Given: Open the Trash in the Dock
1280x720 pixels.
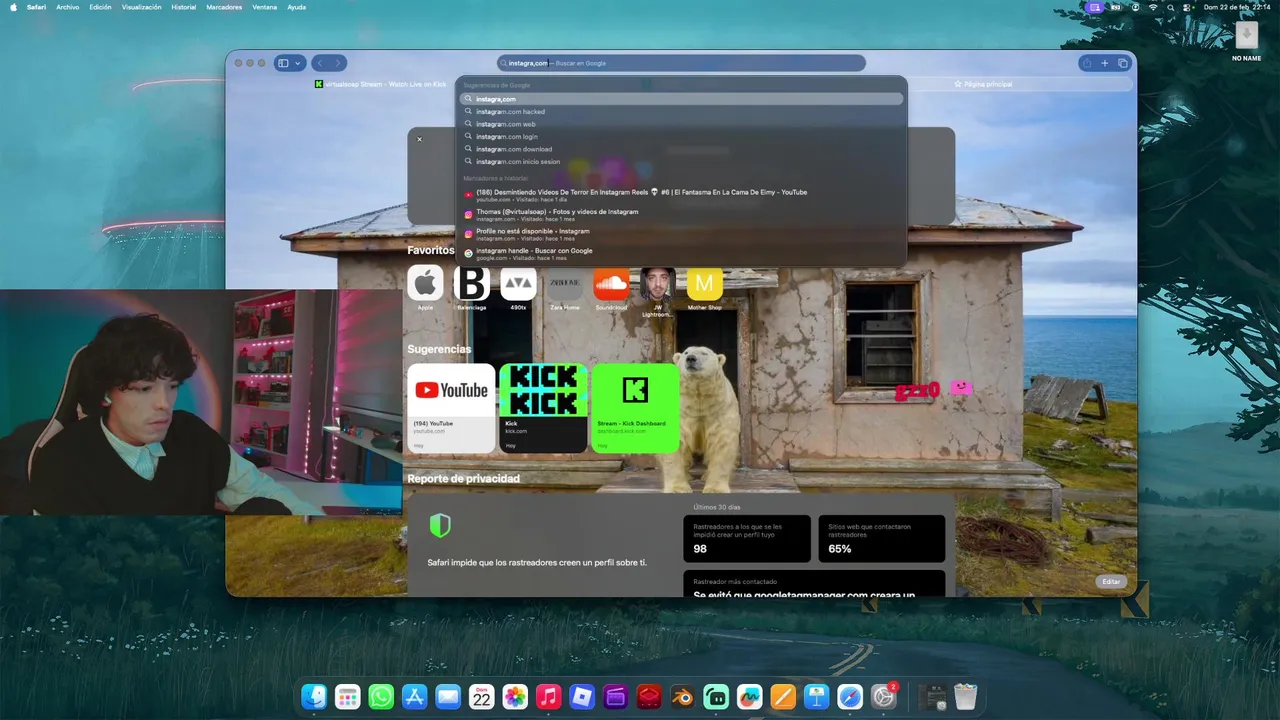Looking at the screenshot, I should [x=965, y=697].
